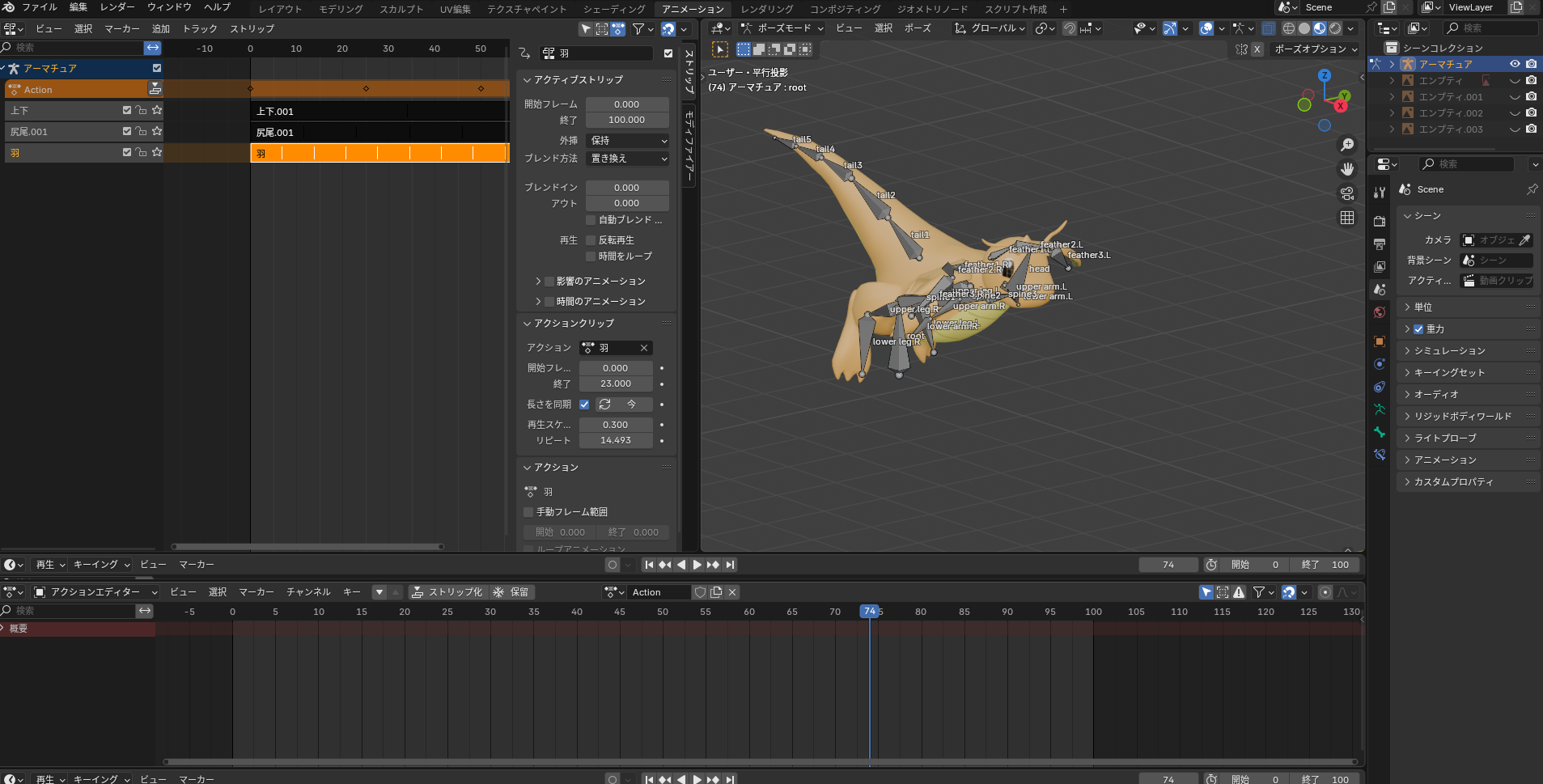The image size is (1543, 784).
Task: Open the レンダー menu
Action: click(117, 7)
